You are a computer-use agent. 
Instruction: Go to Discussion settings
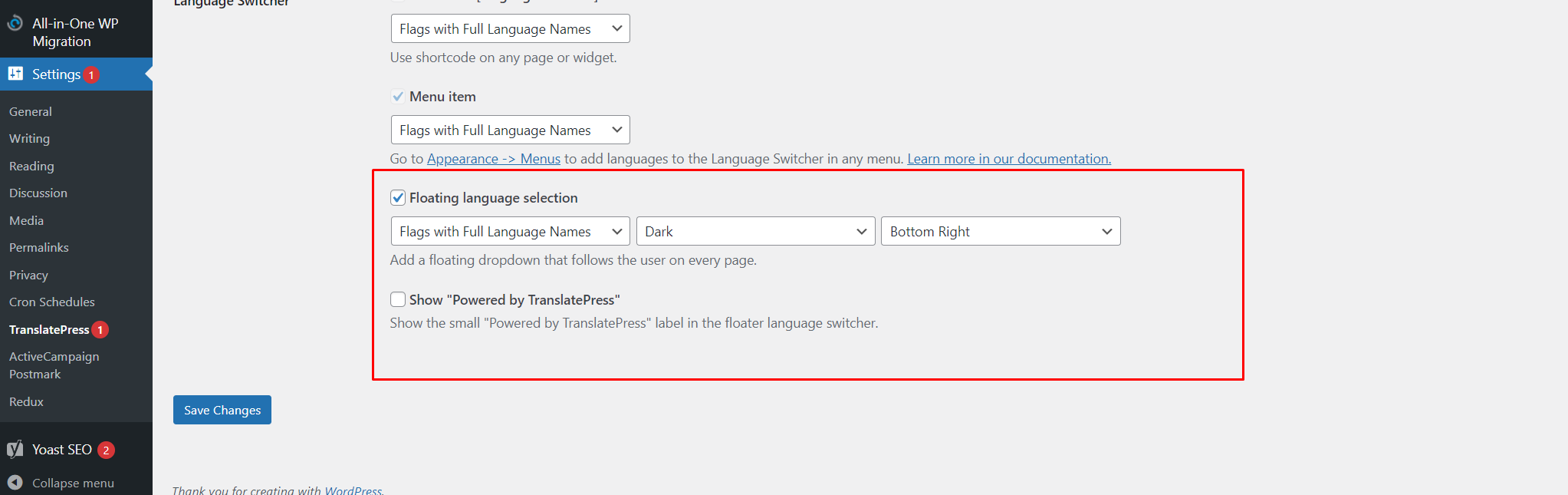(x=38, y=193)
